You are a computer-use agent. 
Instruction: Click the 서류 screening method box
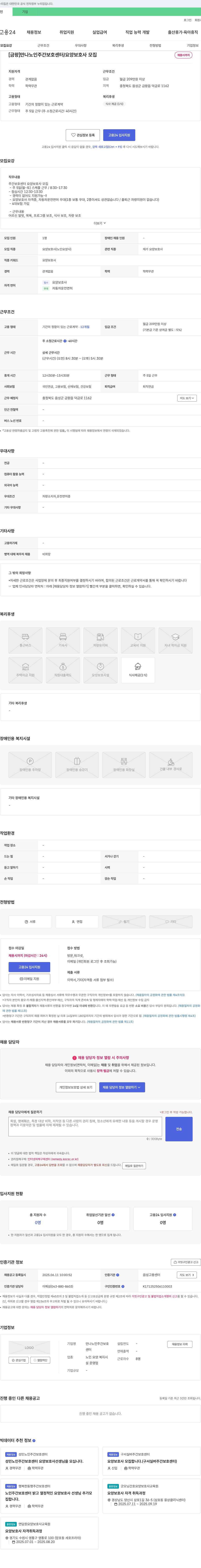(x=30, y=922)
